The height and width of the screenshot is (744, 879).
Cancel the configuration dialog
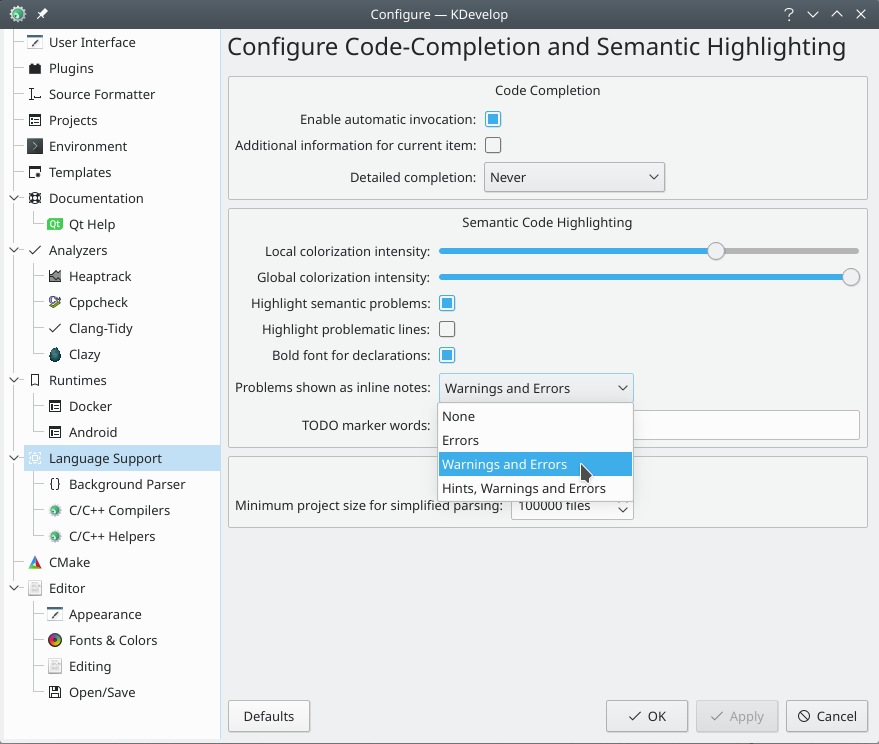tap(827, 716)
